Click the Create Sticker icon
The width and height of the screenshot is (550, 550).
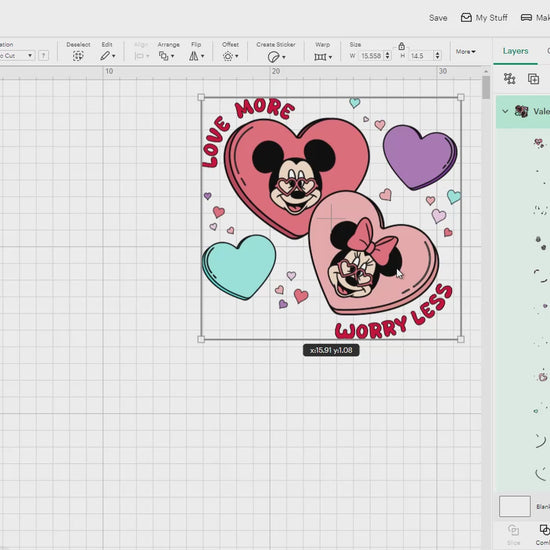pyautogui.click(x=273, y=56)
